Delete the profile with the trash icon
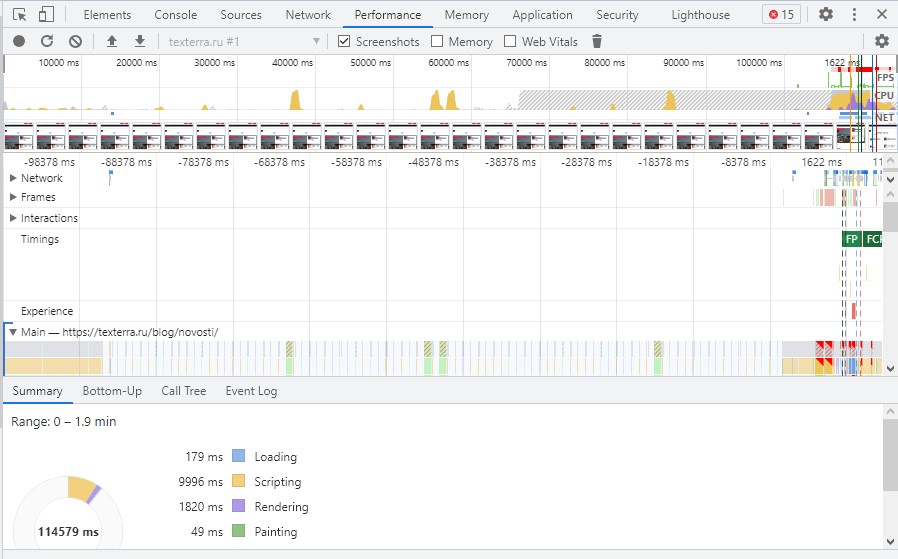 (597, 41)
